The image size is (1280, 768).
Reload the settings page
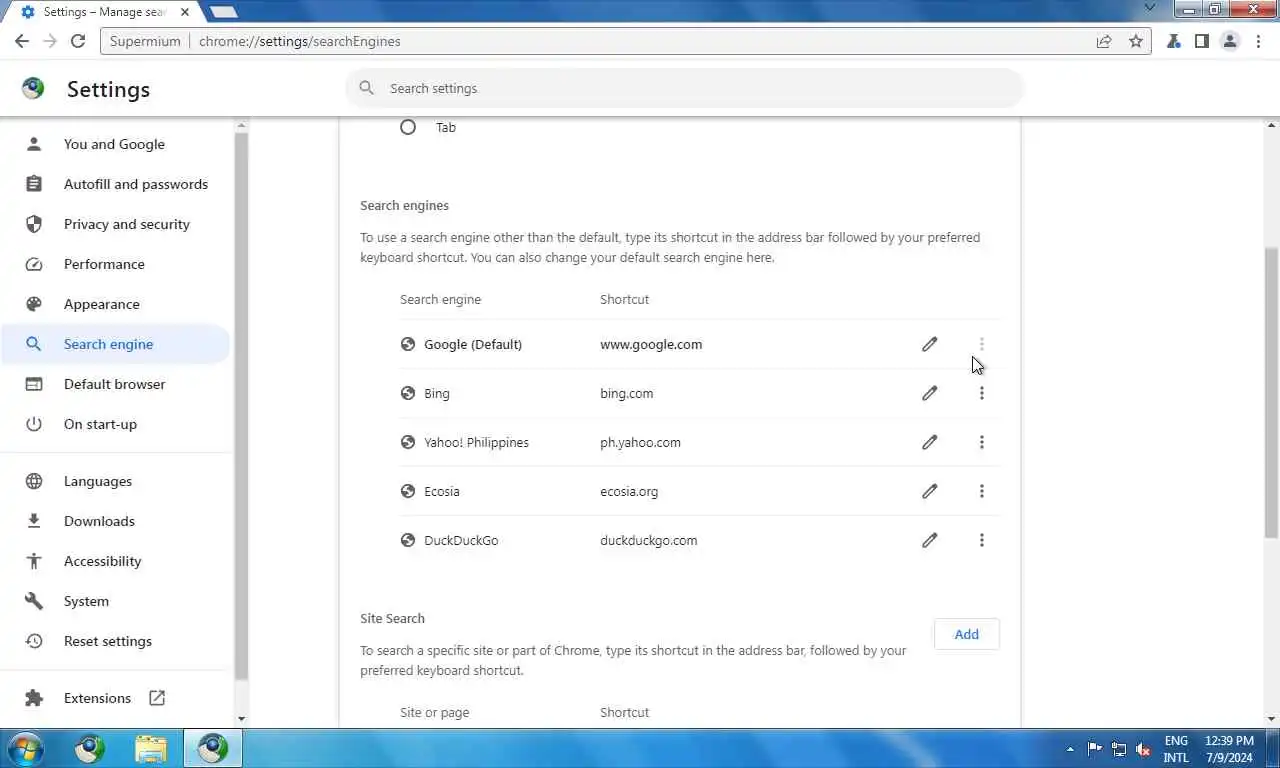(78, 41)
